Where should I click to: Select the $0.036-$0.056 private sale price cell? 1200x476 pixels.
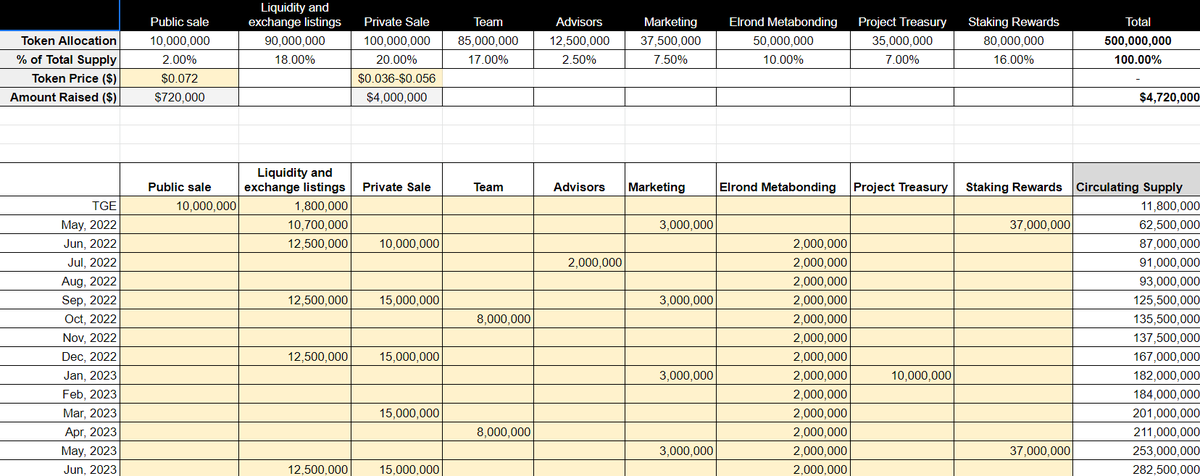pos(397,78)
